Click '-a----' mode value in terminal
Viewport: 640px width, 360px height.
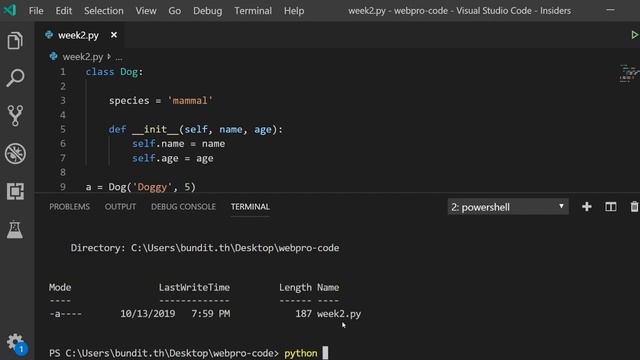click(x=65, y=313)
